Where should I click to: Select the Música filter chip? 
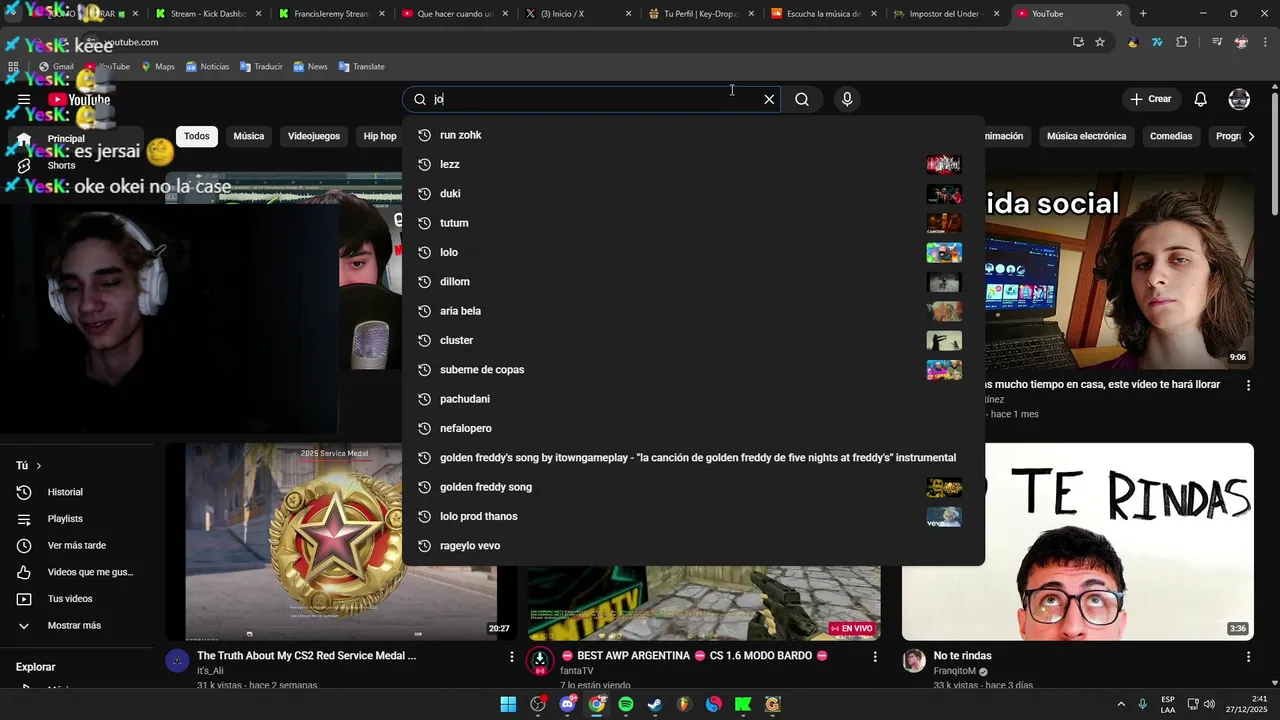click(249, 136)
